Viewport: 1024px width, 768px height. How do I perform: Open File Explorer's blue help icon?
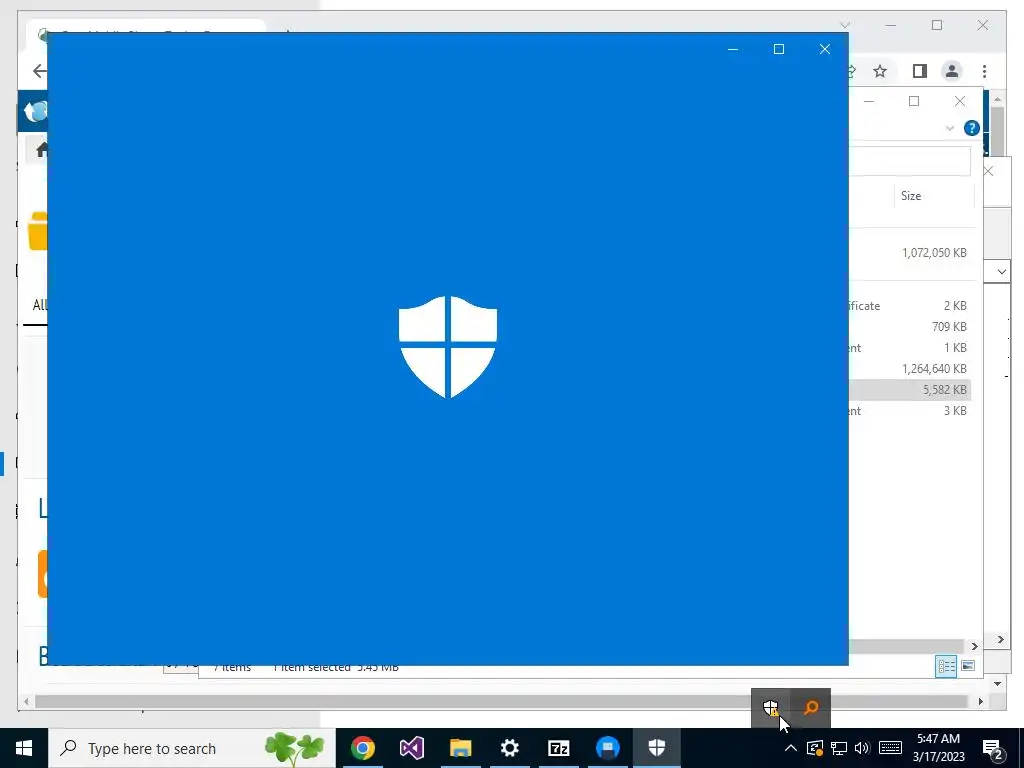click(972, 128)
